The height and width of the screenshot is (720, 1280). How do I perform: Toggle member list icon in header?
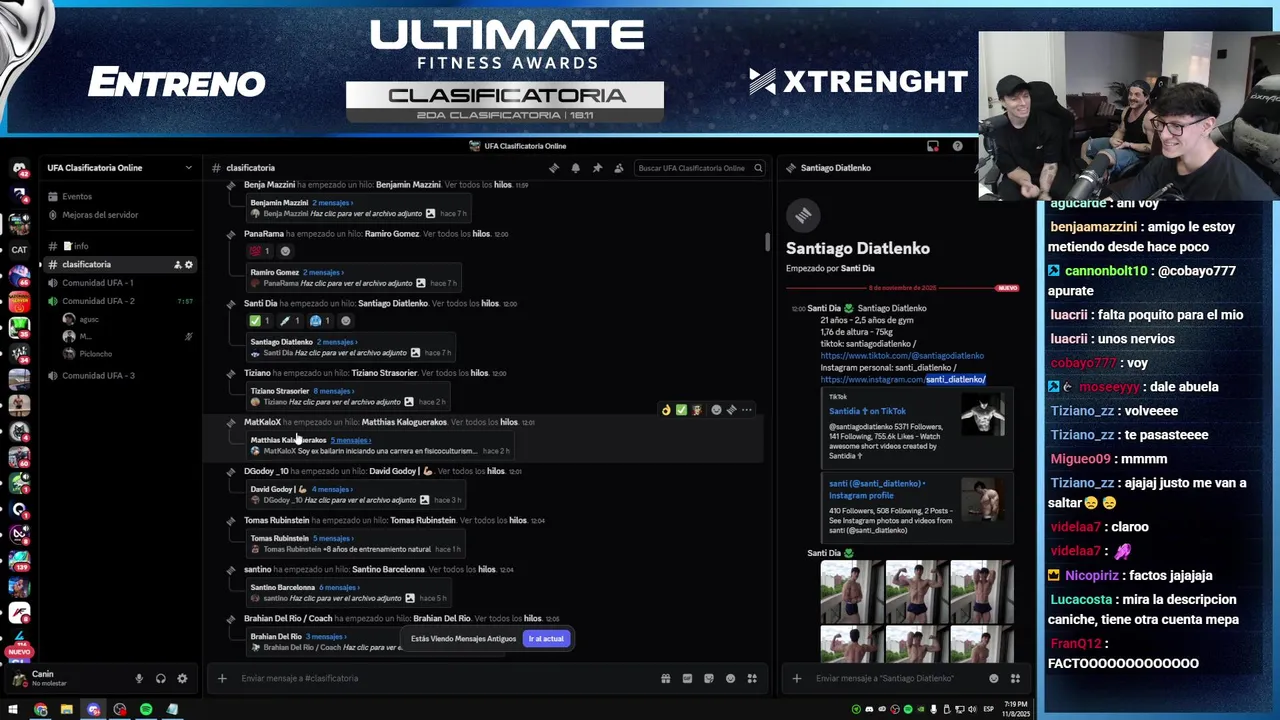tap(619, 168)
